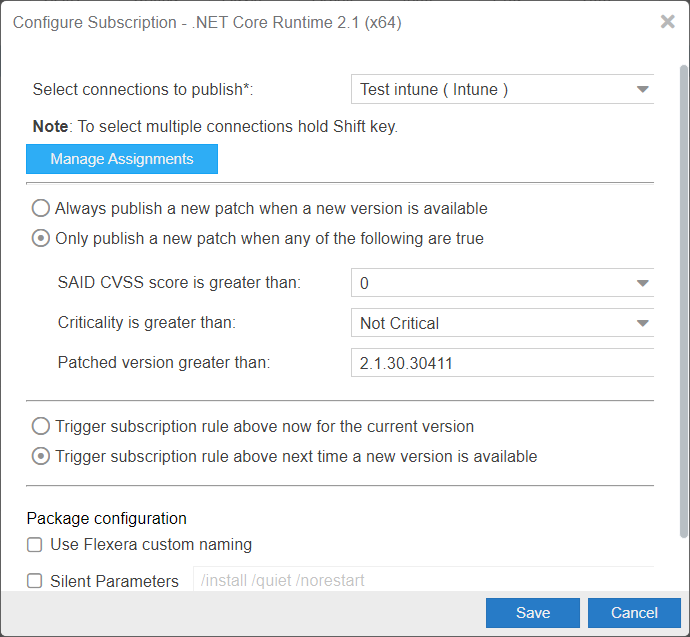Click the connections dropdown arrow
The width and height of the screenshot is (690, 637).
[642, 89]
